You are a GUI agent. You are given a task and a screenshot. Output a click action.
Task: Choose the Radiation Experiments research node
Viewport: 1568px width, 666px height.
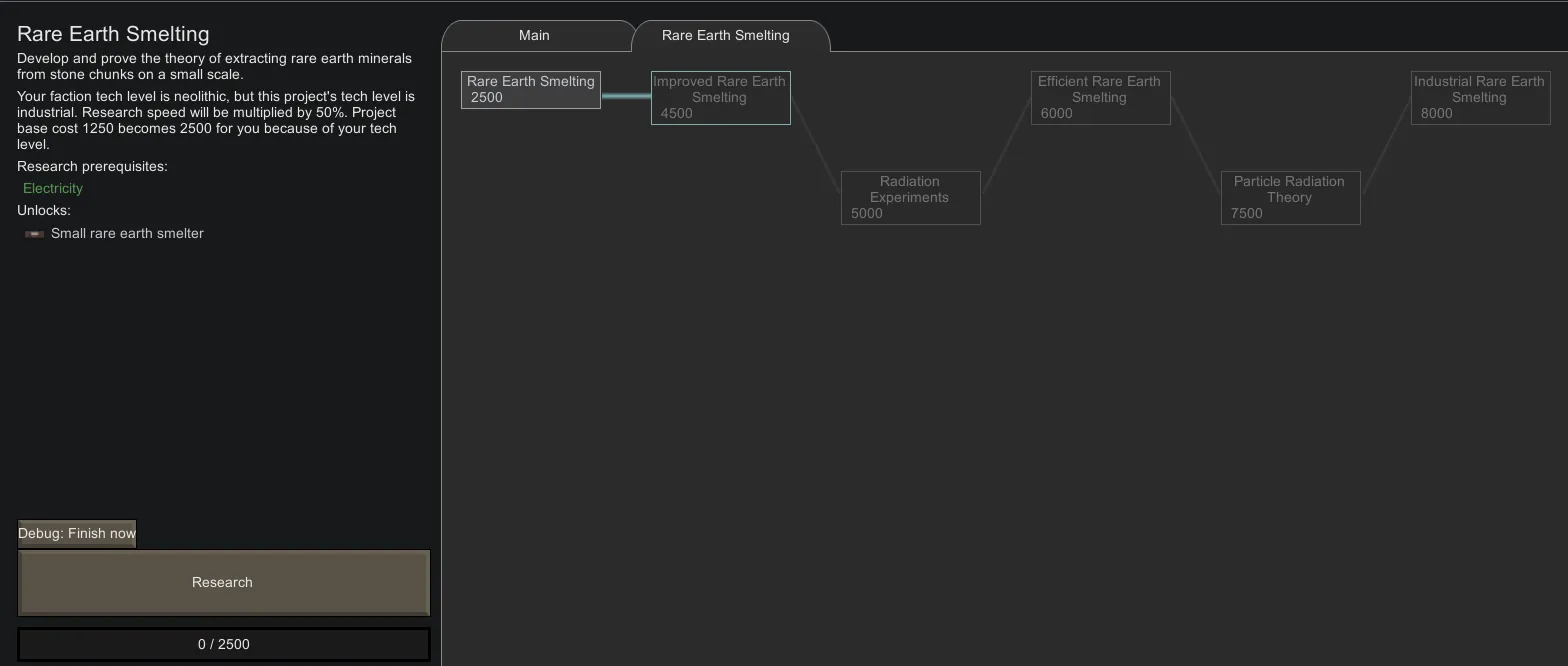tap(910, 198)
